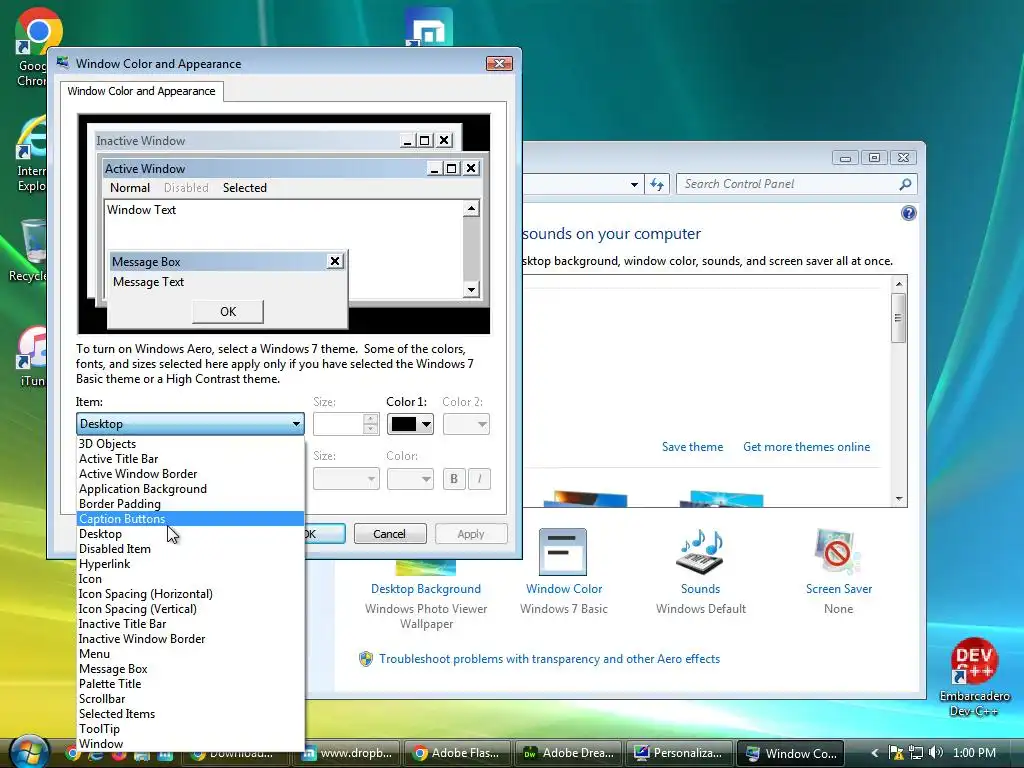This screenshot has height=768, width=1024.
Task: Click the shield icon beside Troubleshoot link
Action: coord(366,659)
